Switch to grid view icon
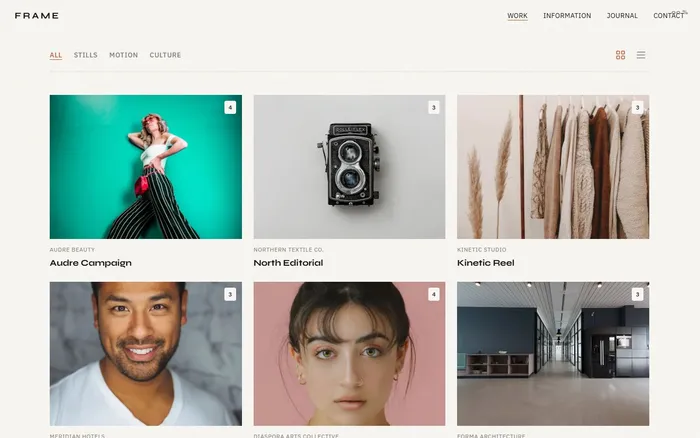Screen dimensions: 700x438 pos(620,55)
